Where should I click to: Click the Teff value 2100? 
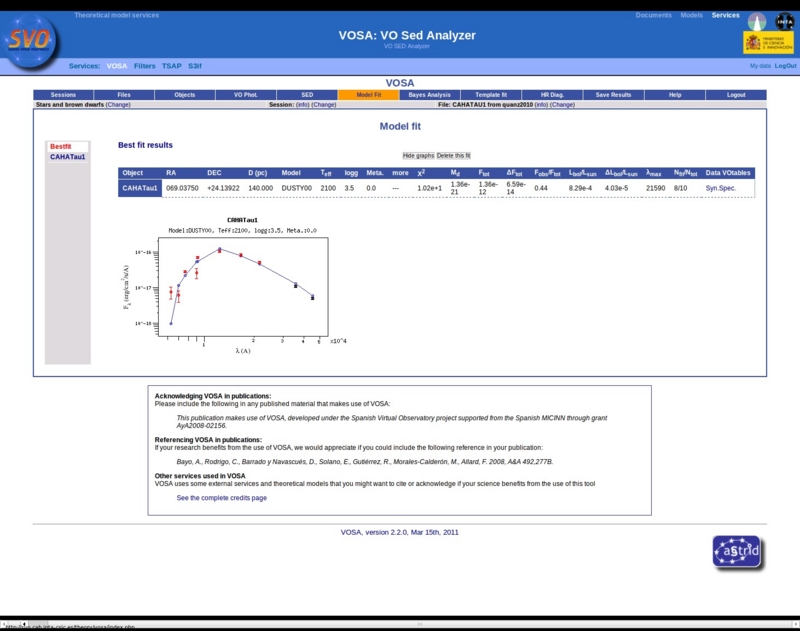pyautogui.click(x=328, y=188)
